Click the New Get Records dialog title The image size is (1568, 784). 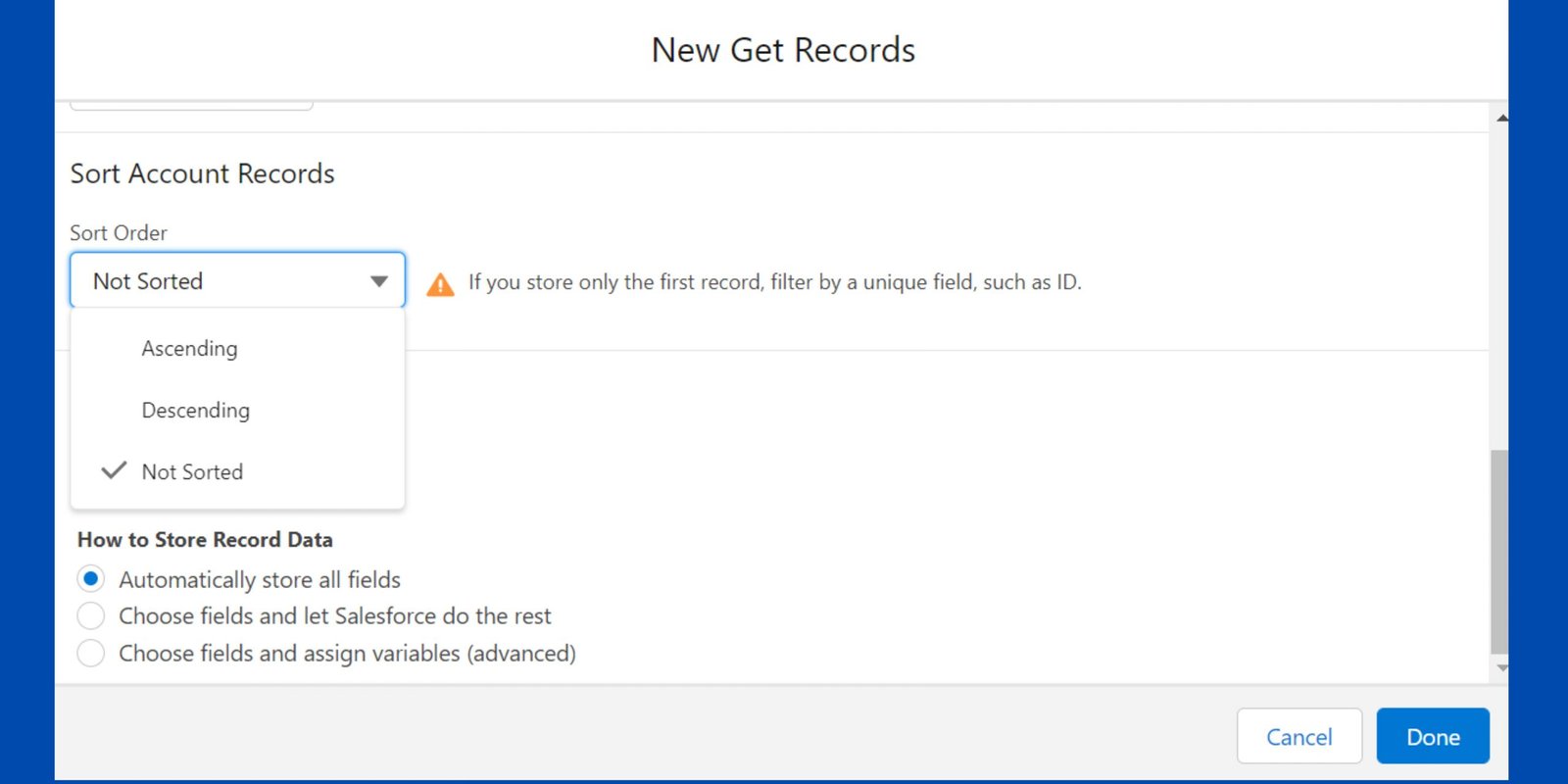[783, 50]
